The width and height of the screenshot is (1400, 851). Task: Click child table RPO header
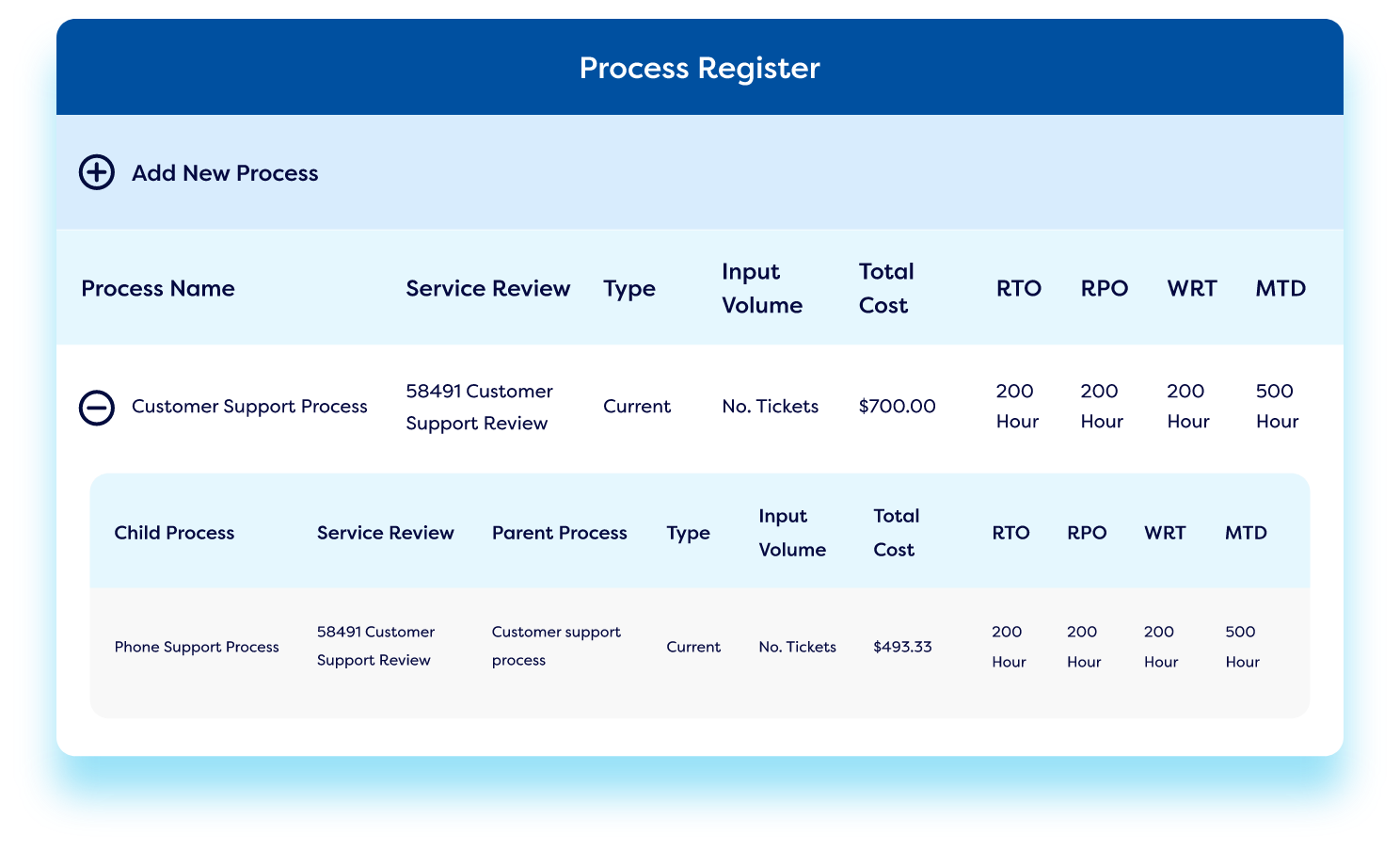pyautogui.click(x=1087, y=533)
